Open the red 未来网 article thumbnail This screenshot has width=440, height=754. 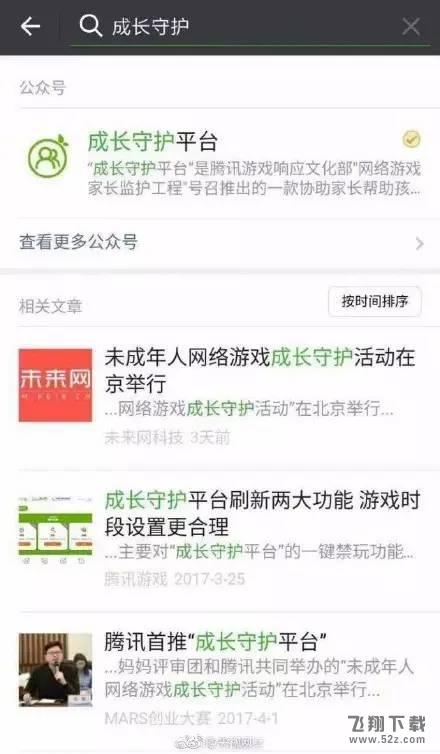tap(55, 385)
